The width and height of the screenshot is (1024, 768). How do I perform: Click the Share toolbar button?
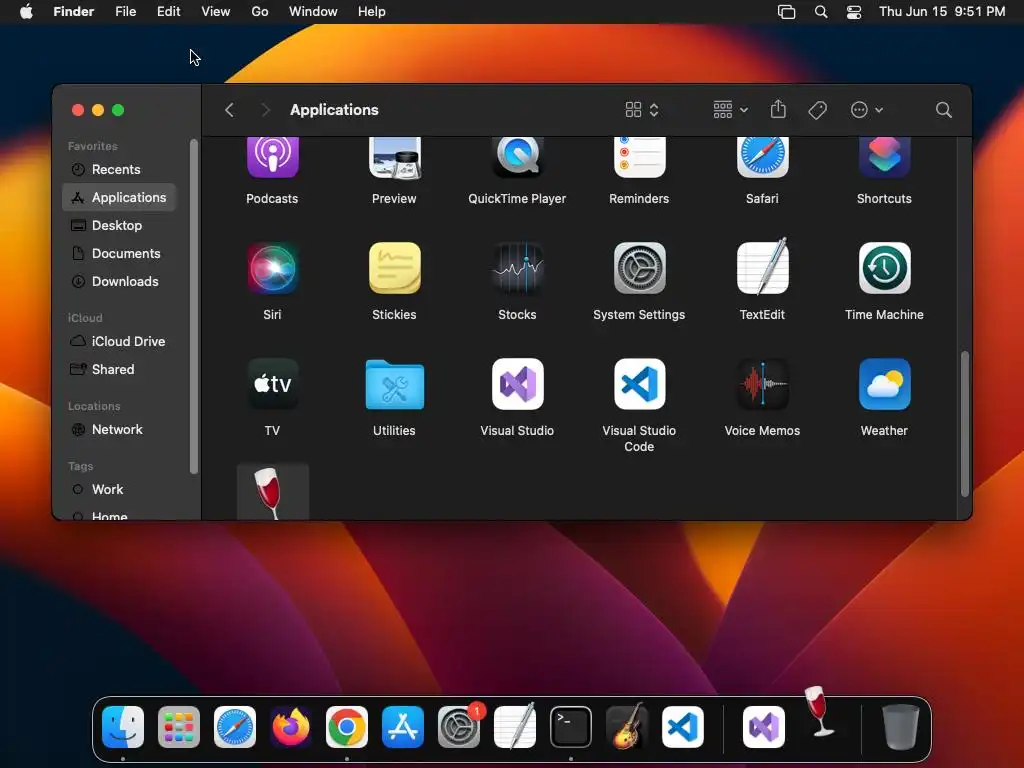pyautogui.click(x=778, y=109)
